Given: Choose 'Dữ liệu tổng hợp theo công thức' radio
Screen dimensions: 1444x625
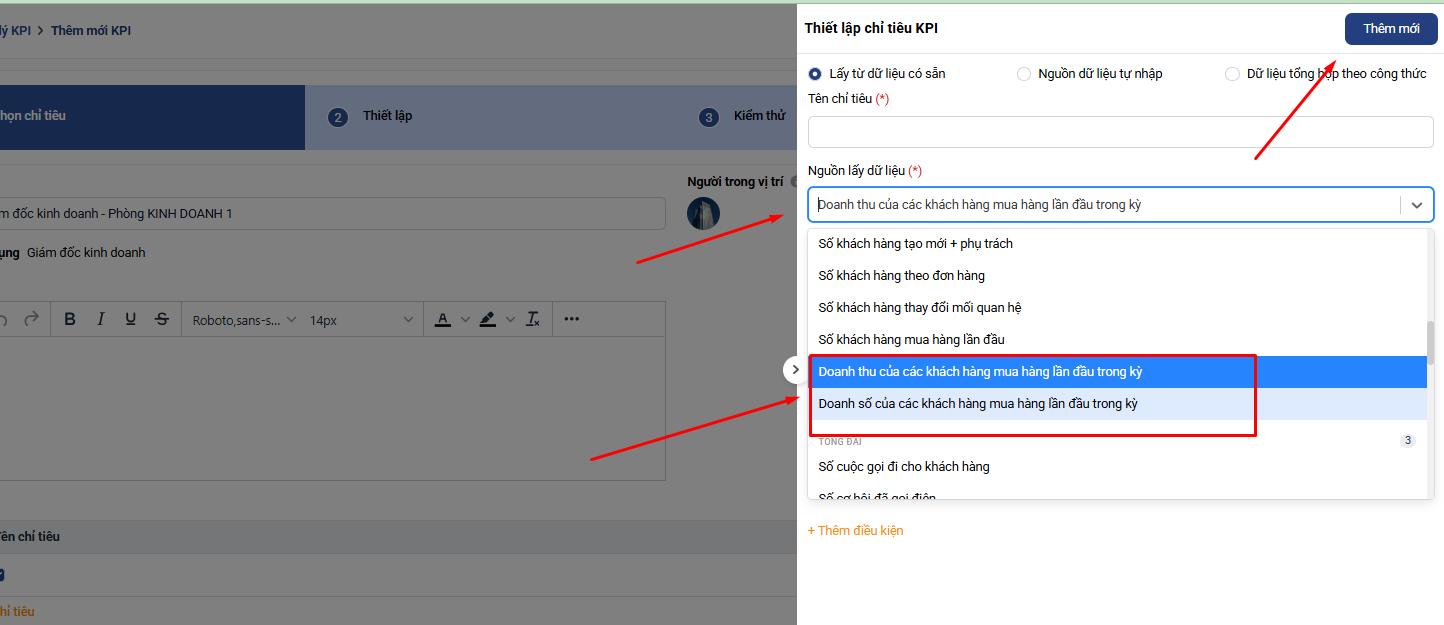Looking at the screenshot, I should (x=1232, y=74).
